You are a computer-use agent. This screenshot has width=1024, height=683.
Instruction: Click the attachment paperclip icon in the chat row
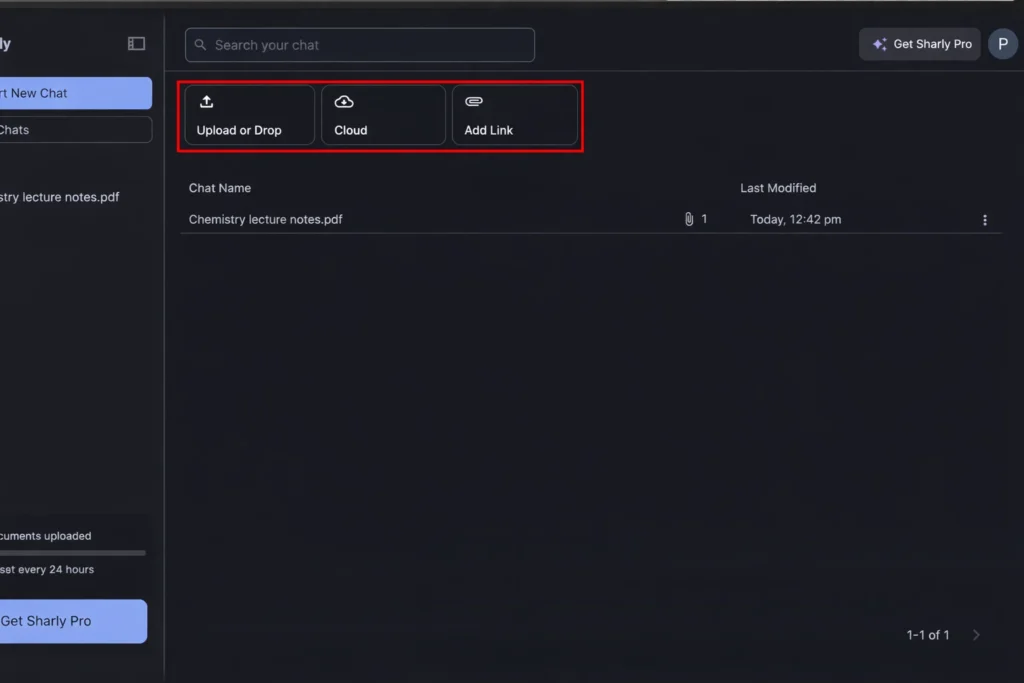coord(689,219)
